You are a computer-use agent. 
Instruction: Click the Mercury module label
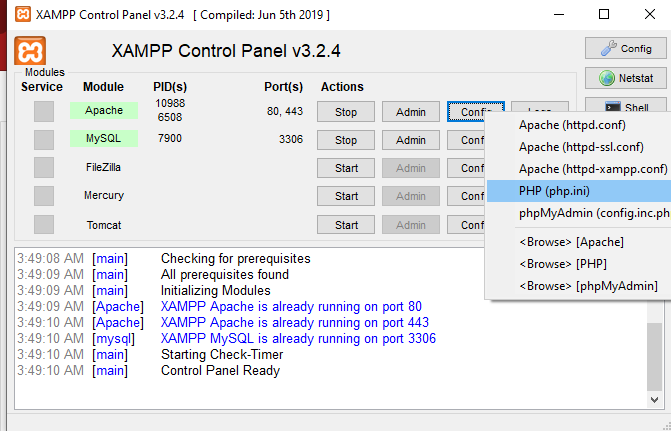(104, 195)
